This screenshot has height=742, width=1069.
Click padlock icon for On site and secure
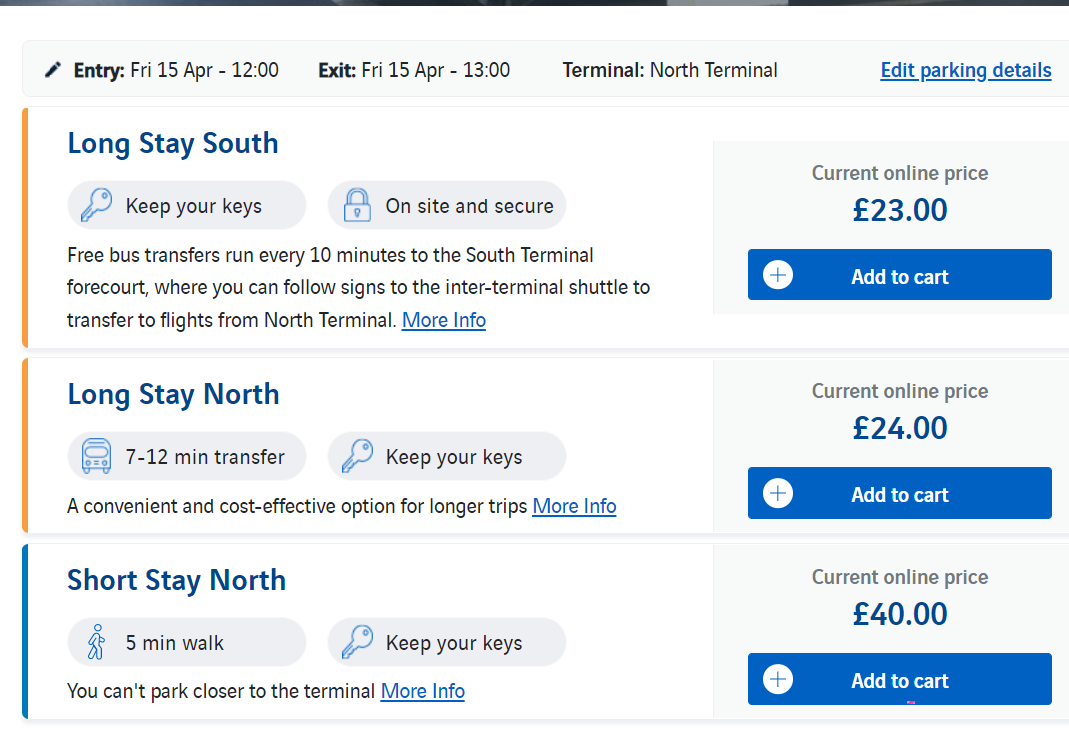click(x=357, y=205)
